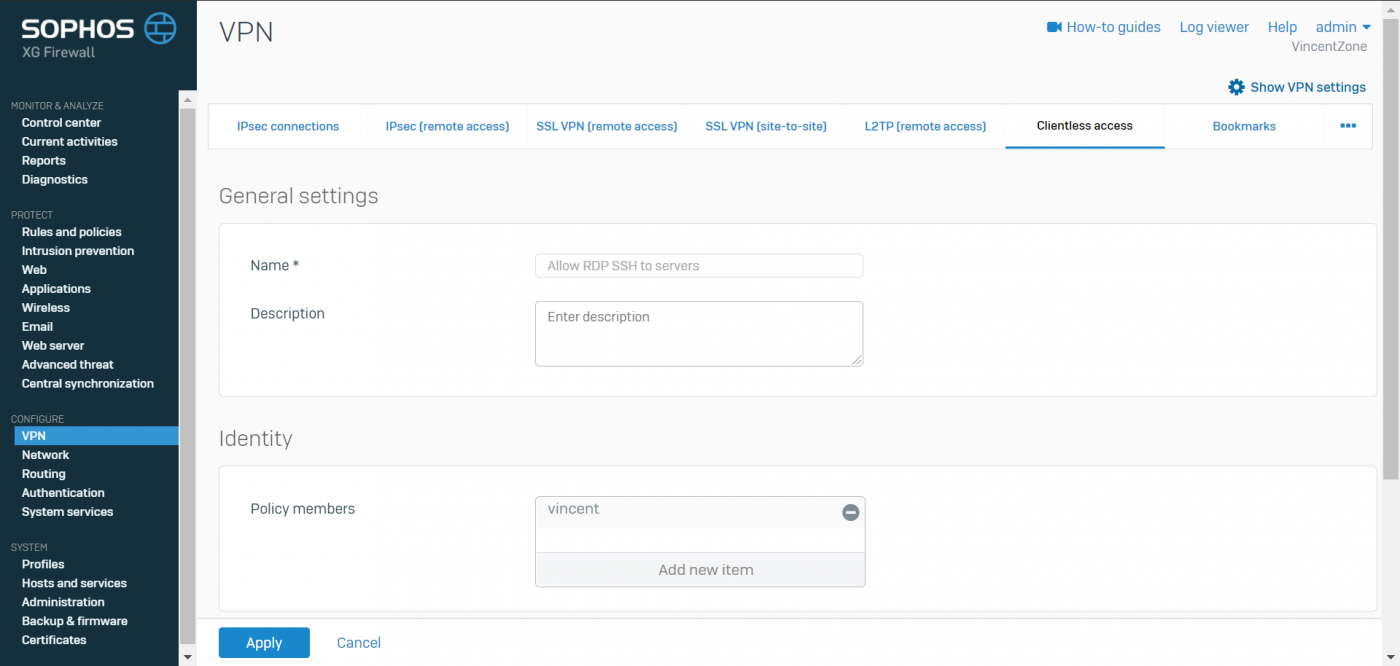
Task: Click Add new item under Policy members
Action: [700, 570]
